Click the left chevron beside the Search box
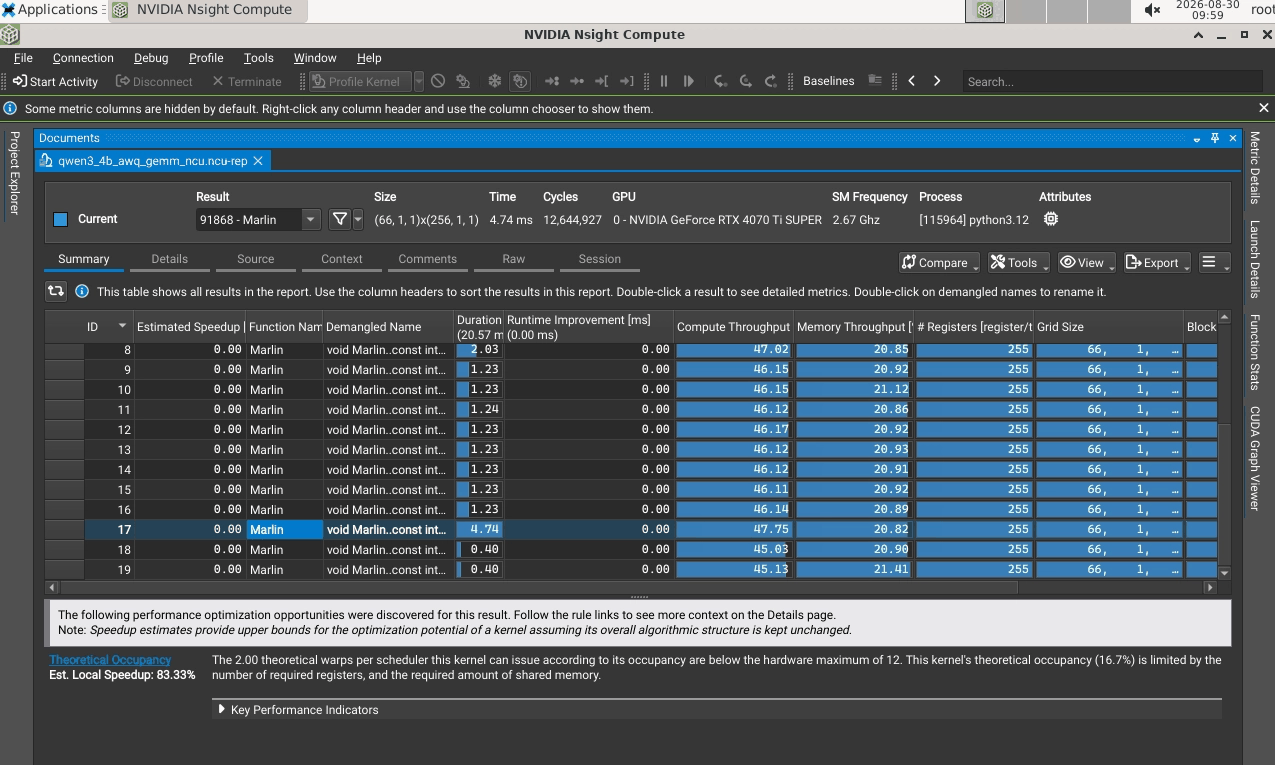The height and width of the screenshot is (765, 1275). click(x=912, y=81)
